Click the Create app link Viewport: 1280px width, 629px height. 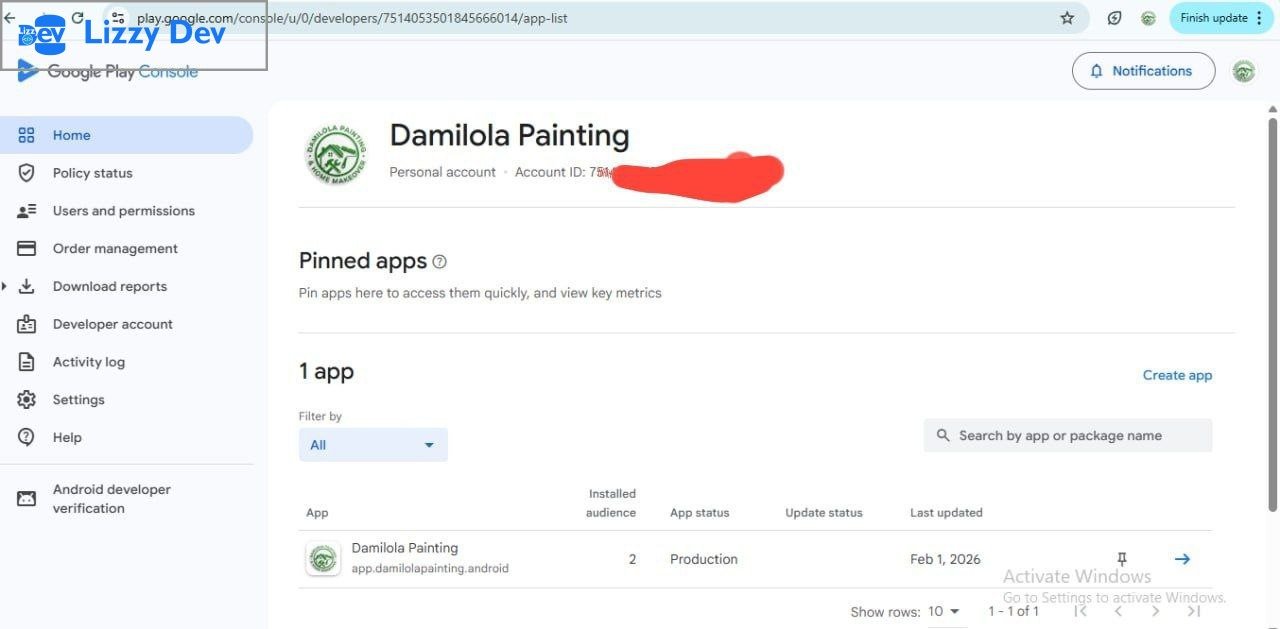point(1177,375)
